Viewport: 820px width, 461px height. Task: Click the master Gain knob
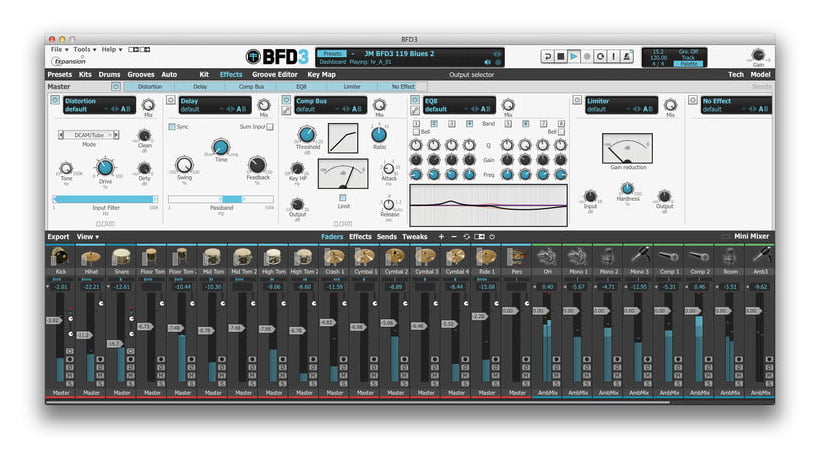coord(758,55)
